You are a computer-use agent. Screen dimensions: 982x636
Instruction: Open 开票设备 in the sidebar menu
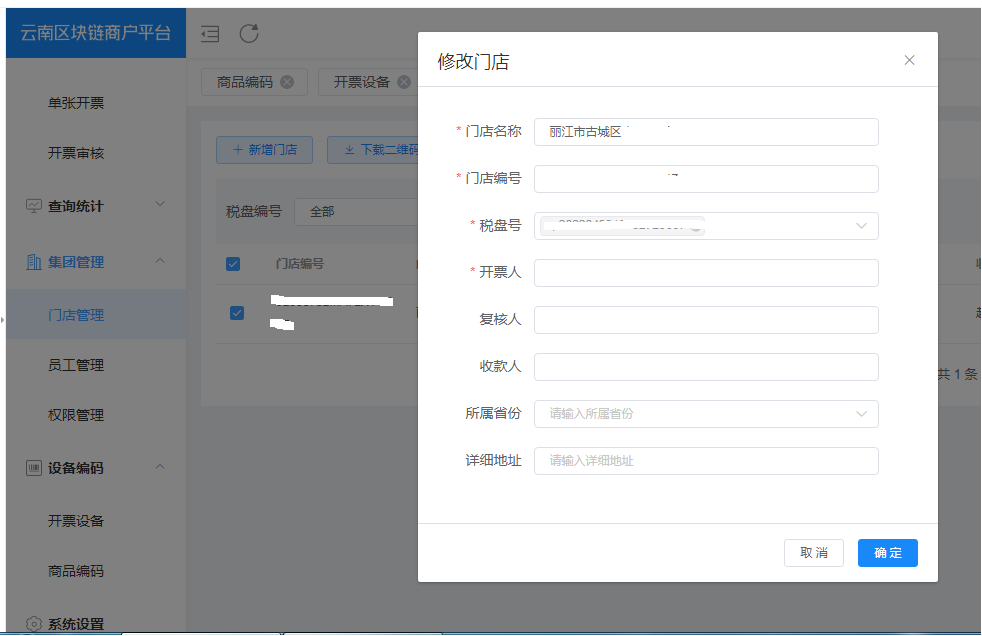coord(76,521)
